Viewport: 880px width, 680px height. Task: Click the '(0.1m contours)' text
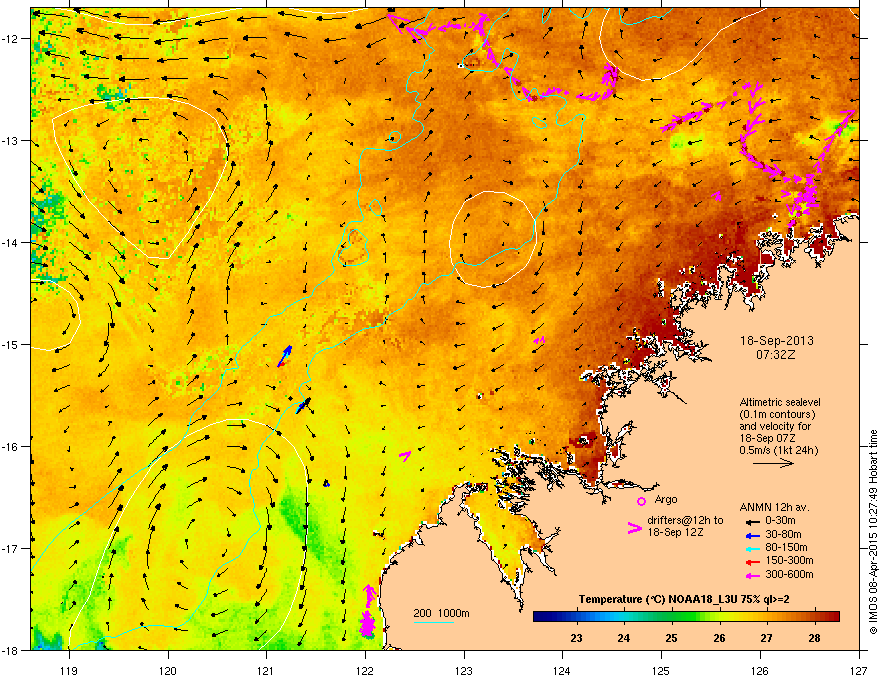(x=777, y=414)
